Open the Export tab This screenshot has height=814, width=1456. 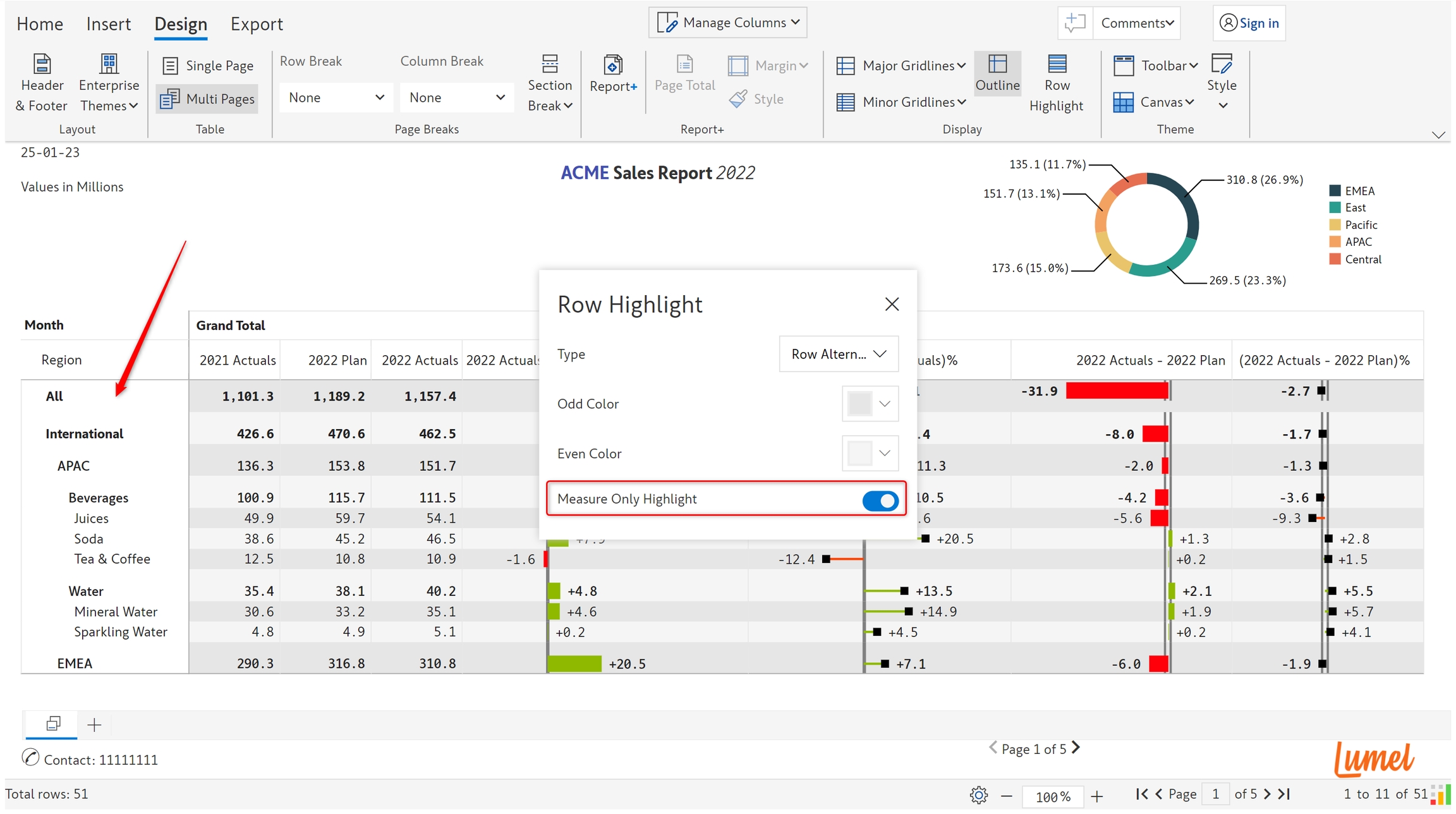pos(257,24)
